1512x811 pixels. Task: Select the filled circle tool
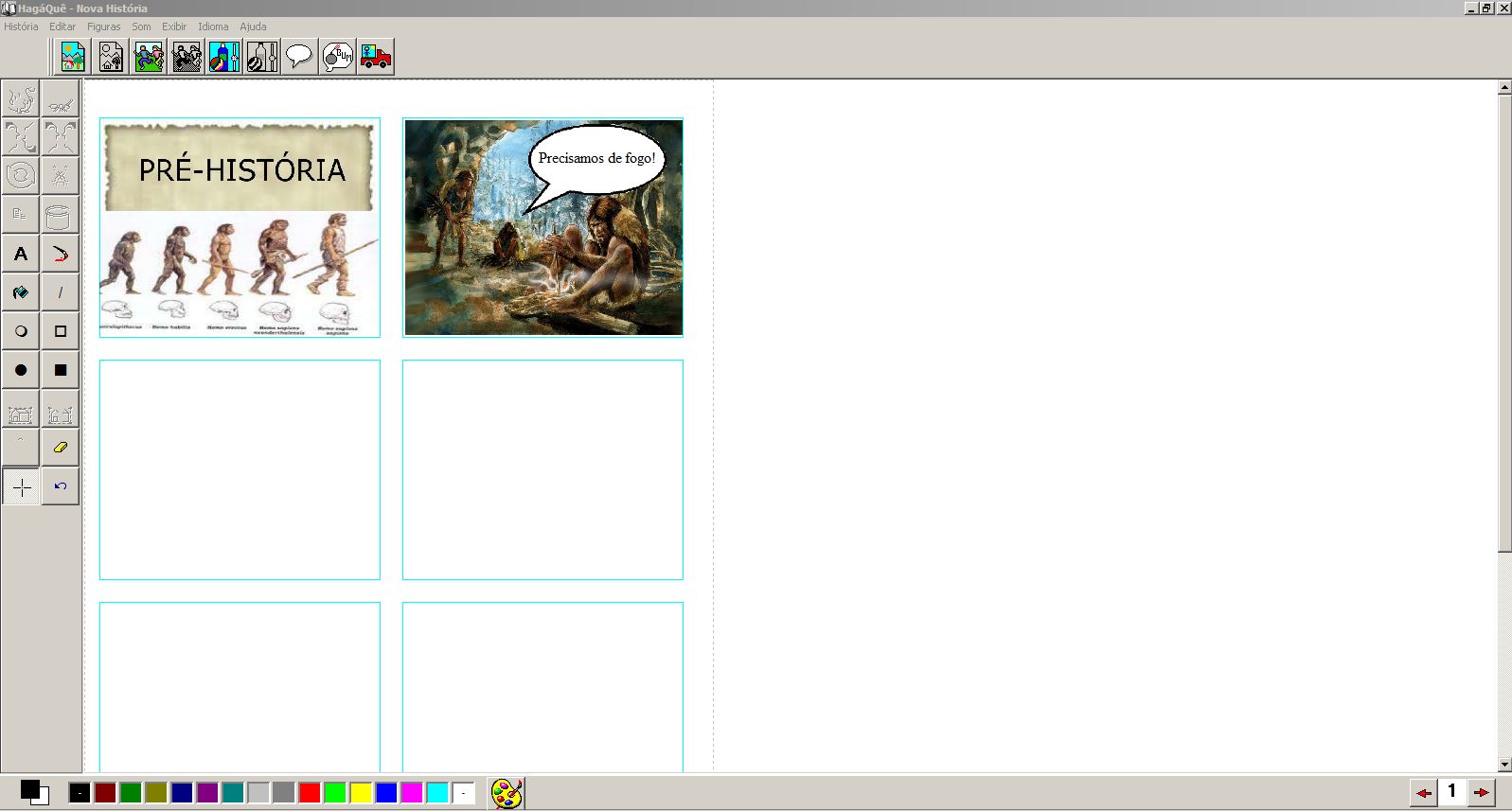click(x=21, y=370)
